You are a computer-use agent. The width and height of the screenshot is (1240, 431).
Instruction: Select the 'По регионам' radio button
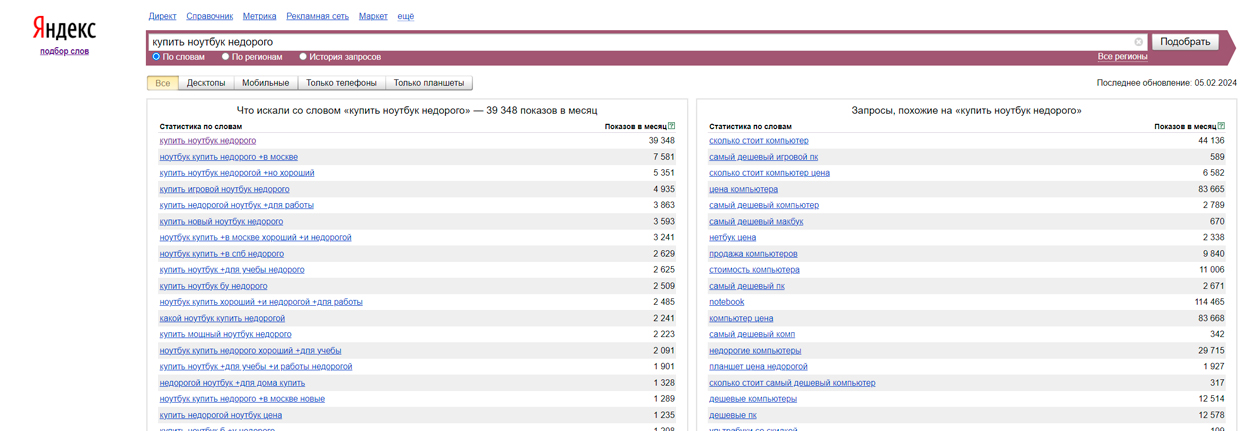[225, 57]
